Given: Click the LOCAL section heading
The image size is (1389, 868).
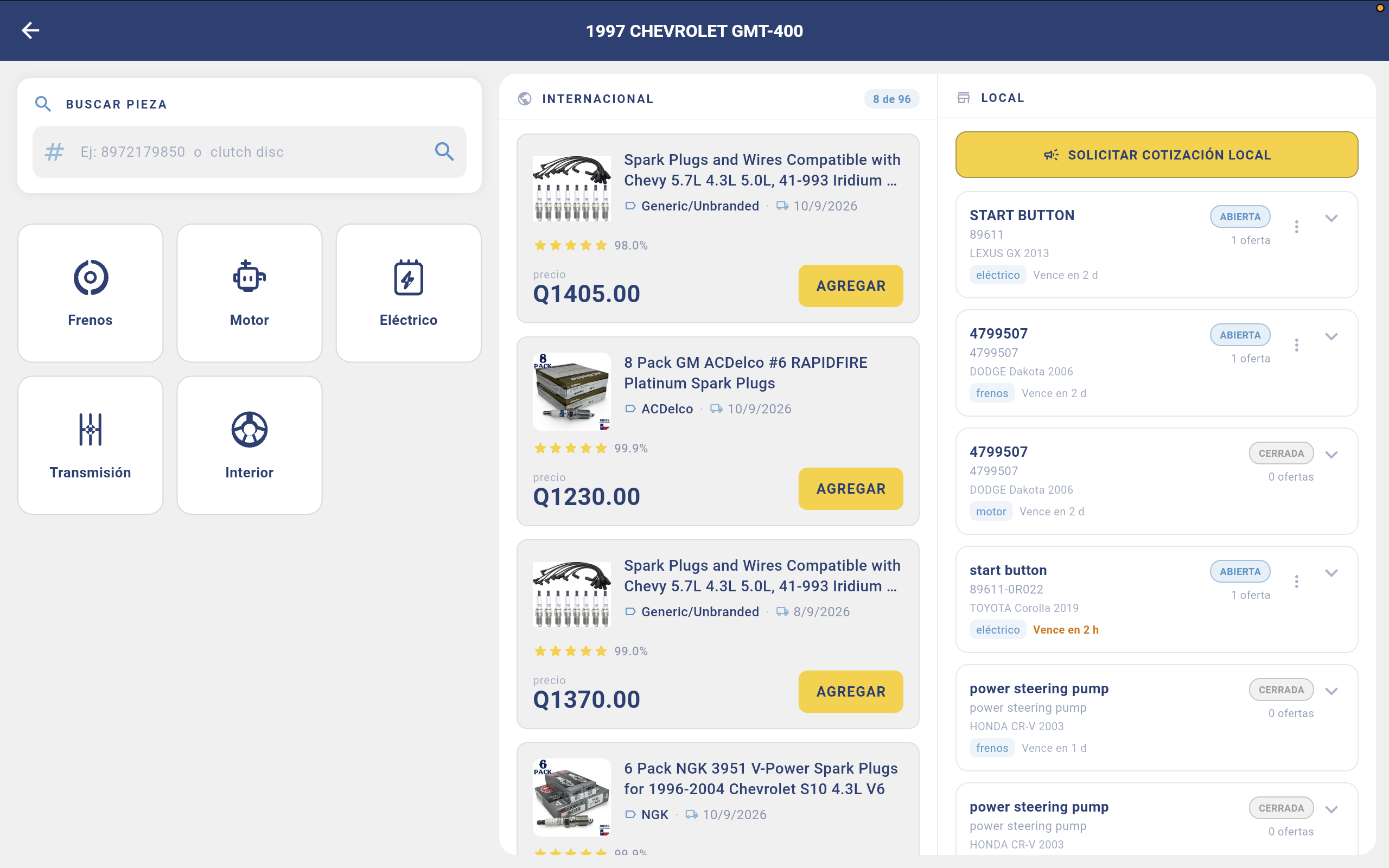Looking at the screenshot, I should click(x=1003, y=98).
